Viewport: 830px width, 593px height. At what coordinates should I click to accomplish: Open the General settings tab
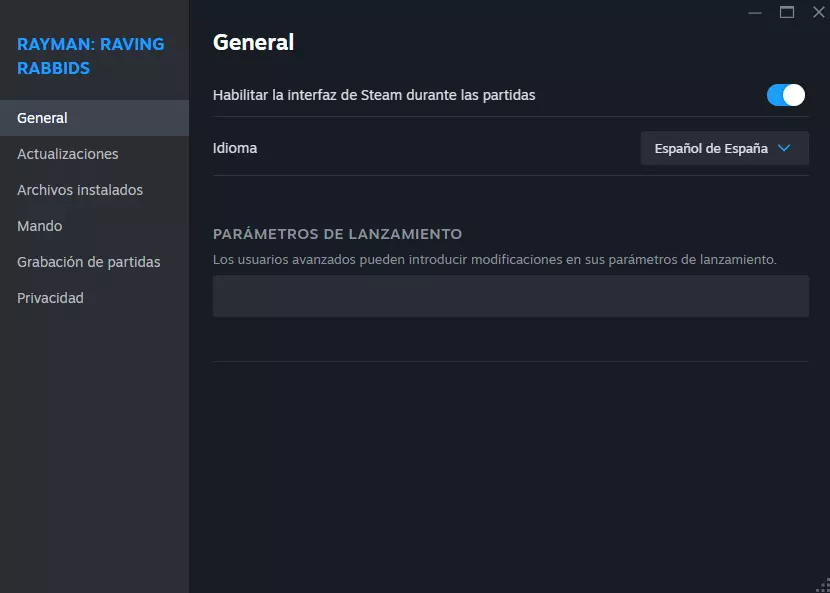coord(94,118)
